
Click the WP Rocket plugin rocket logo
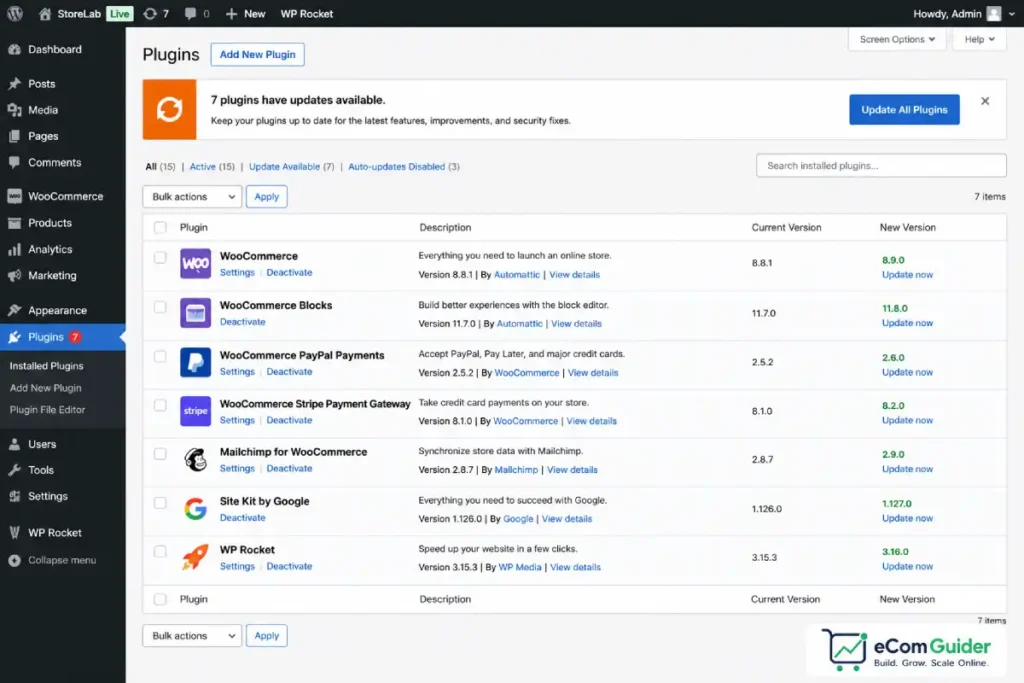[x=195, y=558]
